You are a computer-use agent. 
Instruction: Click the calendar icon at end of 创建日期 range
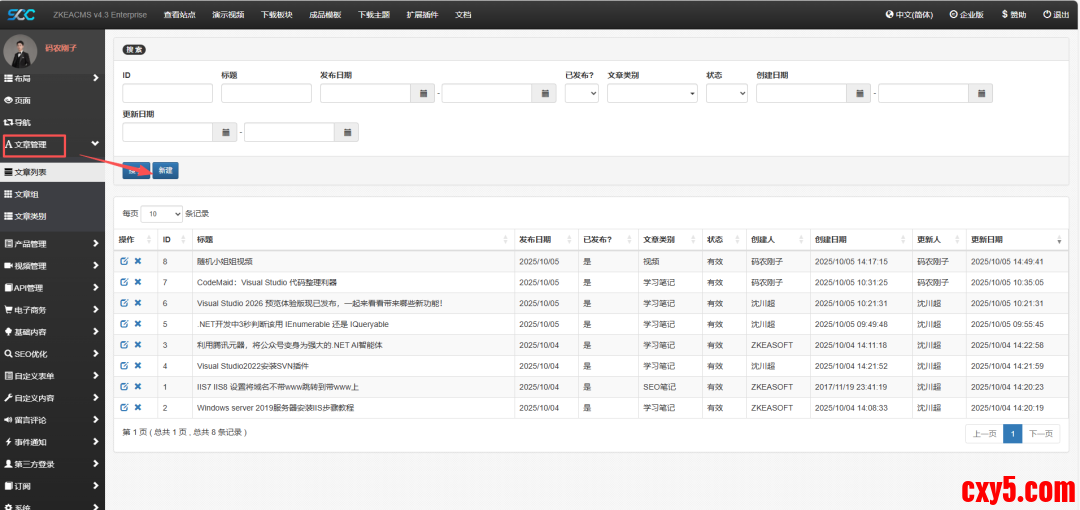point(981,93)
